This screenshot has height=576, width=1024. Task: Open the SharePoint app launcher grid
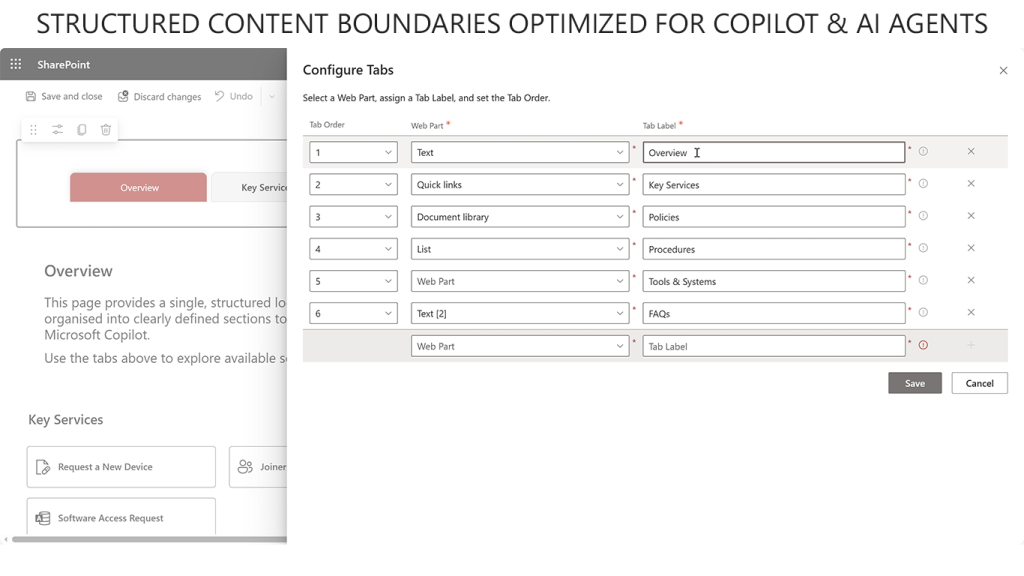click(15, 64)
